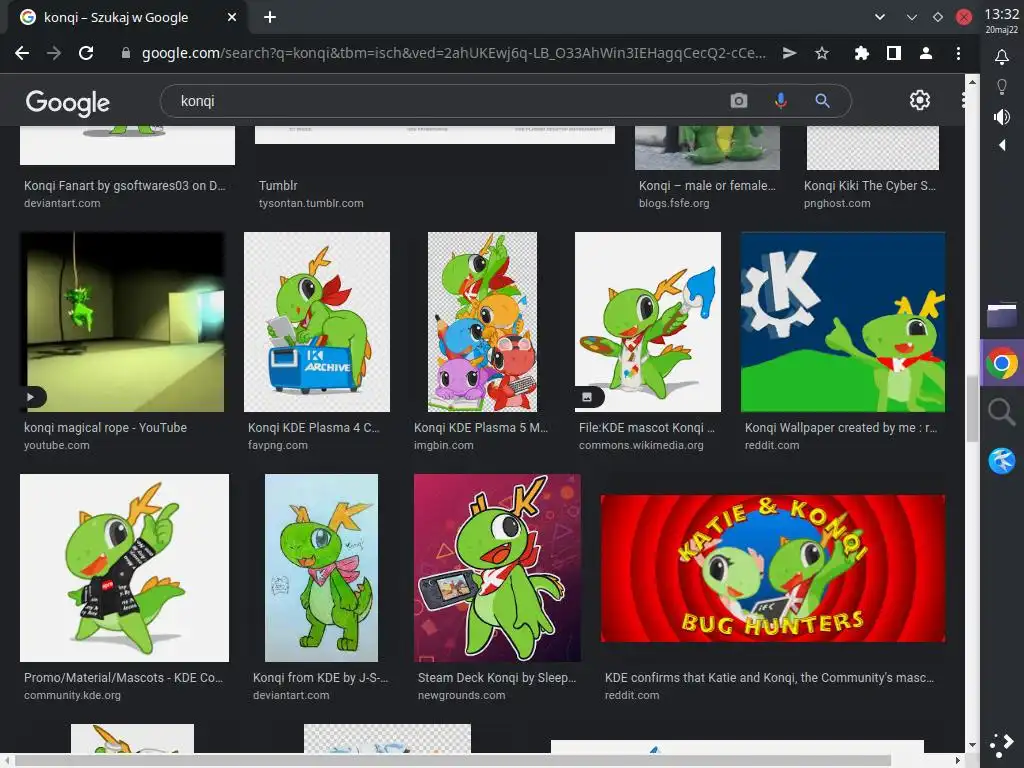Expand hidden tray icons arrow

(x=1002, y=145)
